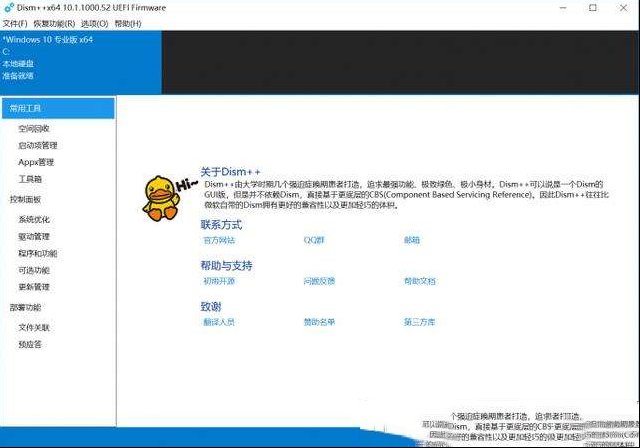Open 程序和功能 in the sidebar
640x448 pixels.
pos(38,253)
